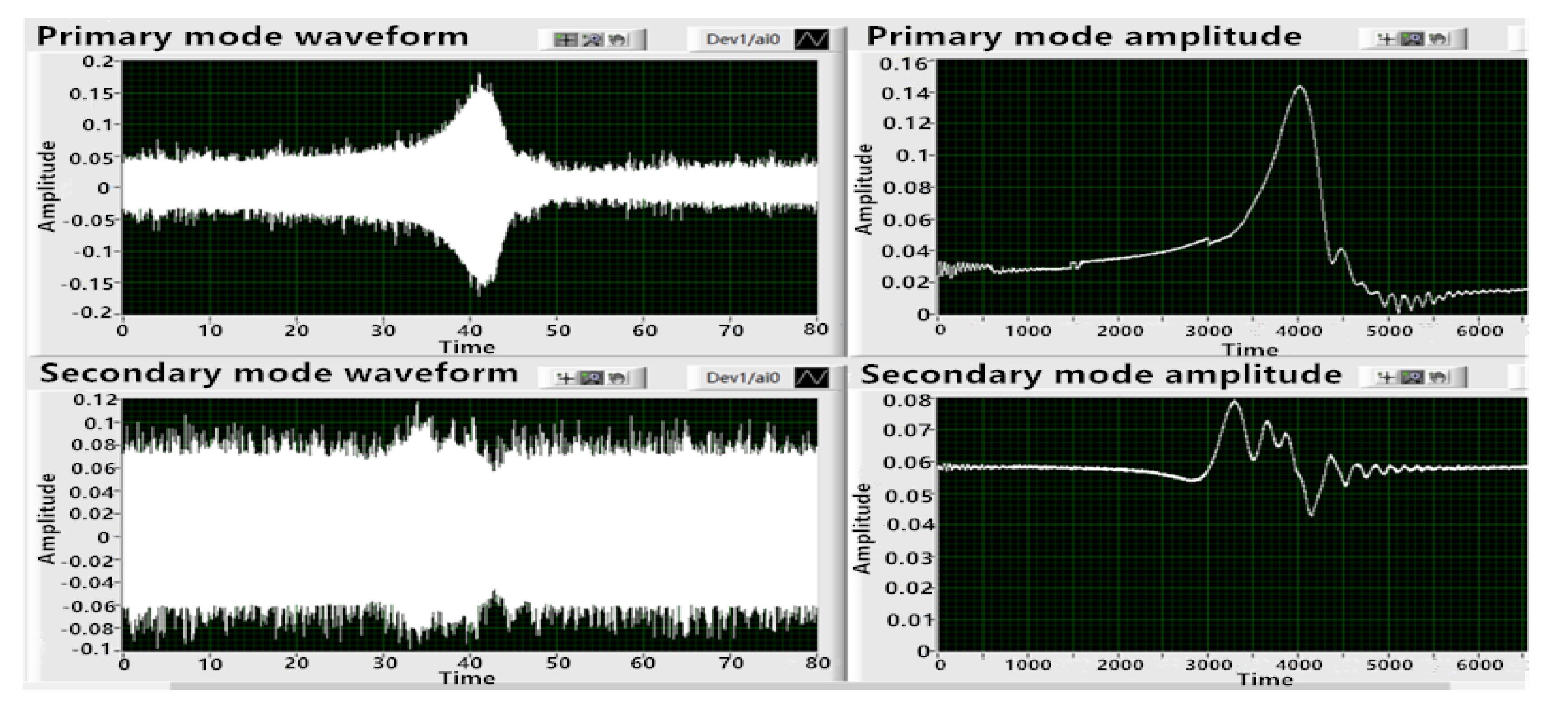This screenshot has height=714, width=1568.
Task: Select panning hand tool on Primary mode waveform
Action: coord(618,40)
